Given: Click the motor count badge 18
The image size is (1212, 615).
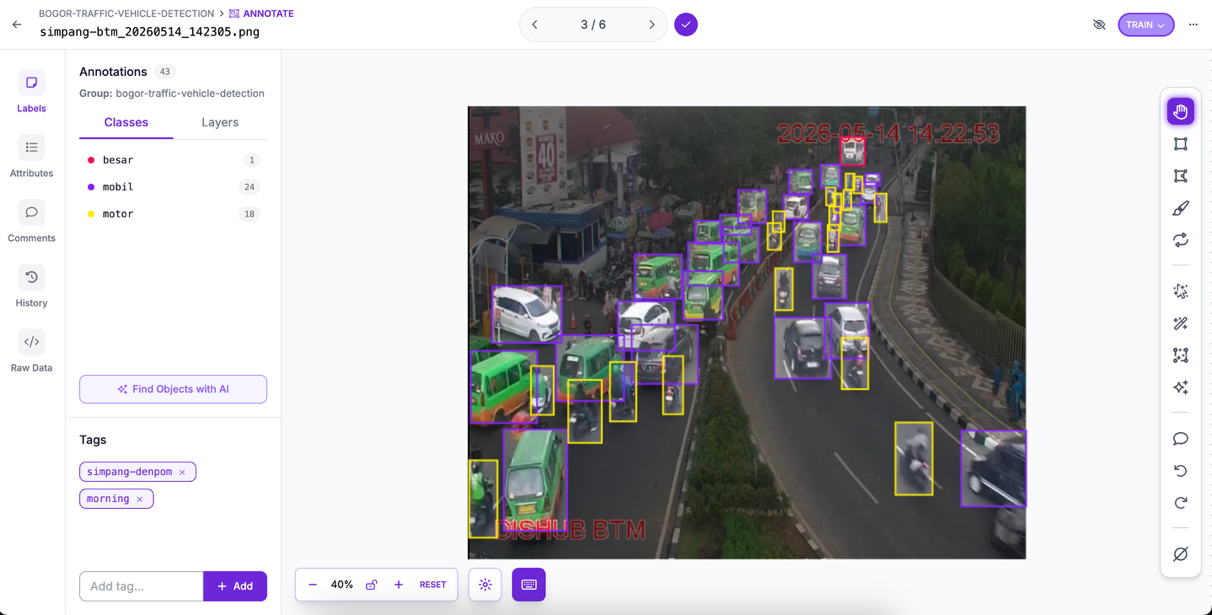Looking at the screenshot, I should (x=249, y=214).
